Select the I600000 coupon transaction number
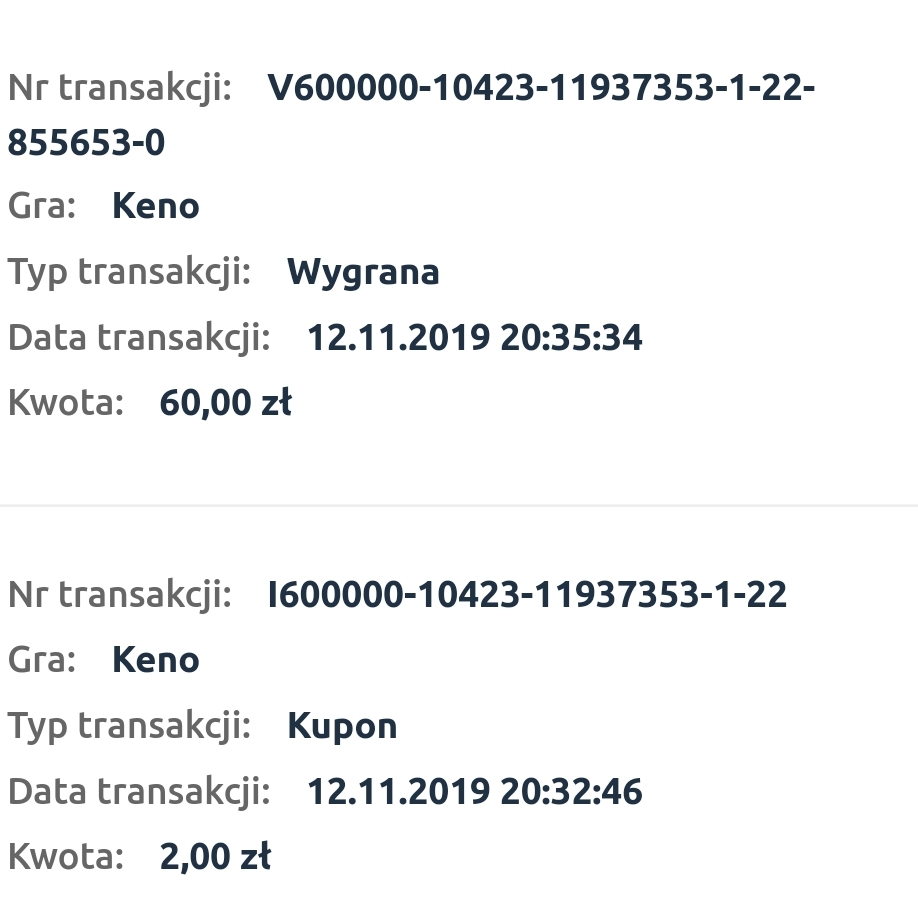This screenshot has height=916, width=918. (x=527, y=595)
